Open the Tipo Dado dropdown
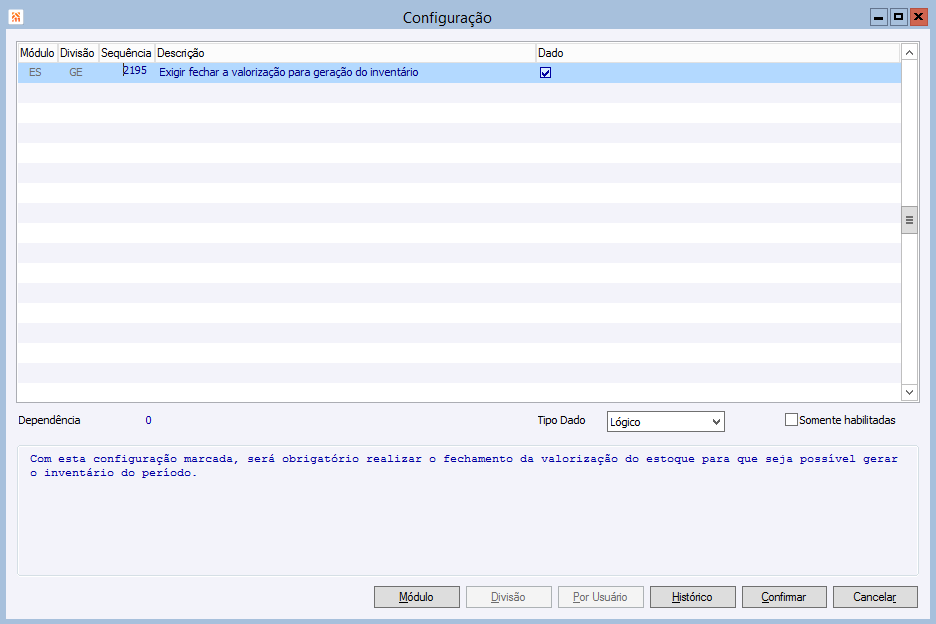The height and width of the screenshot is (624, 936). [x=666, y=422]
